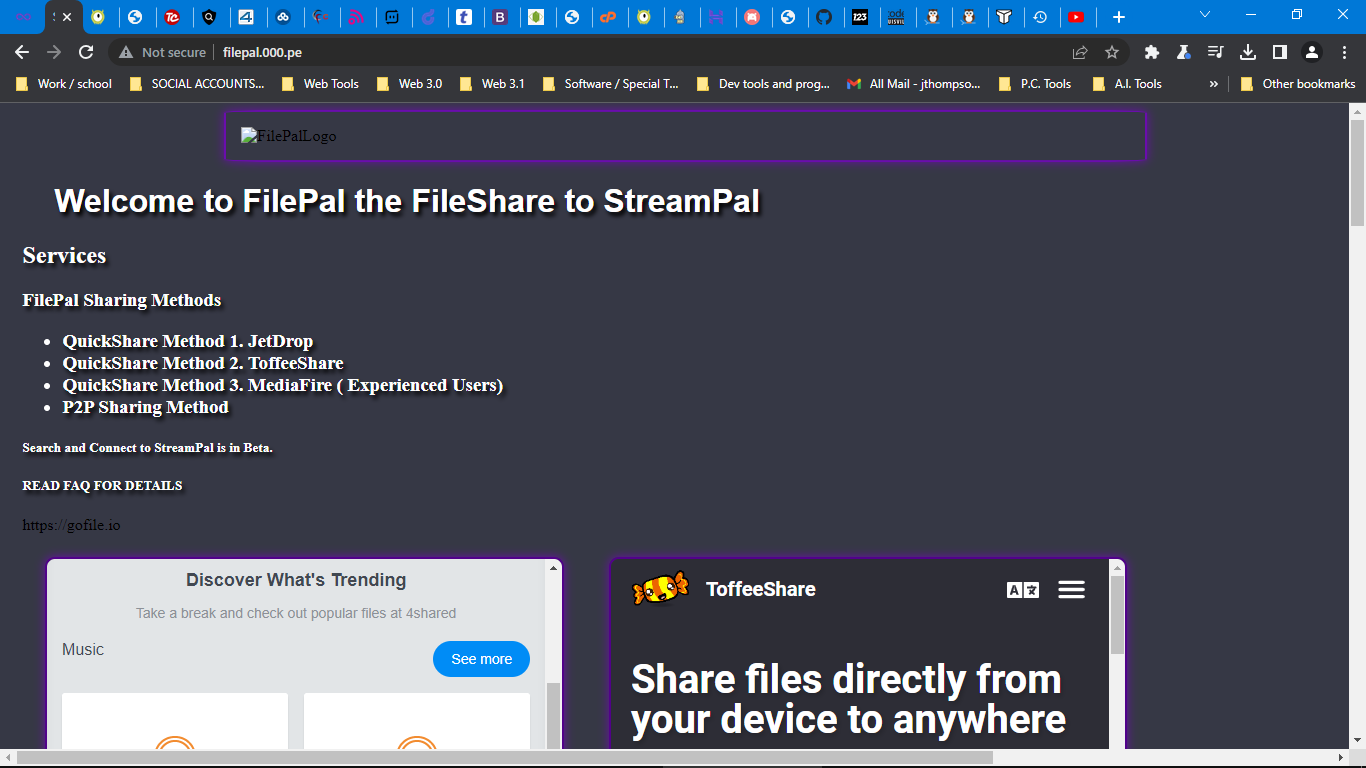The image size is (1366, 768).
Task: Open Chrome Labs flask icon
Action: point(1184,52)
